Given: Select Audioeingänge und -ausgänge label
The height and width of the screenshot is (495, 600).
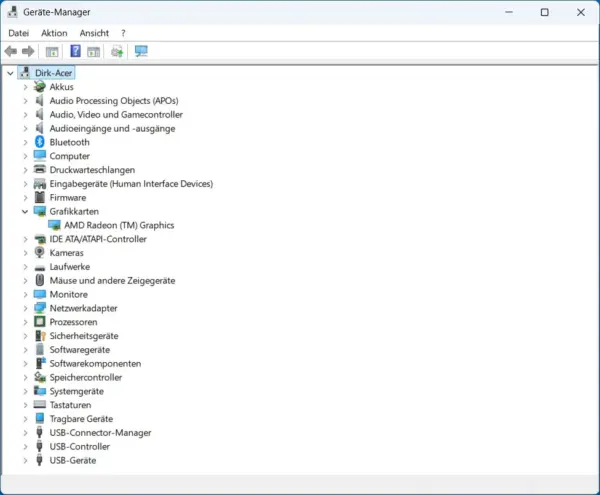Looking at the screenshot, I should (112, 128).
